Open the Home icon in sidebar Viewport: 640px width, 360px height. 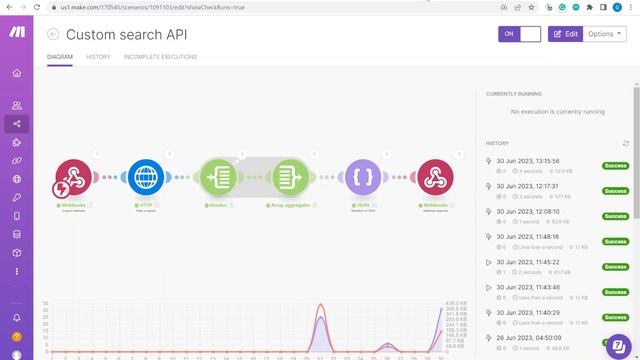[x=17, y=73]
